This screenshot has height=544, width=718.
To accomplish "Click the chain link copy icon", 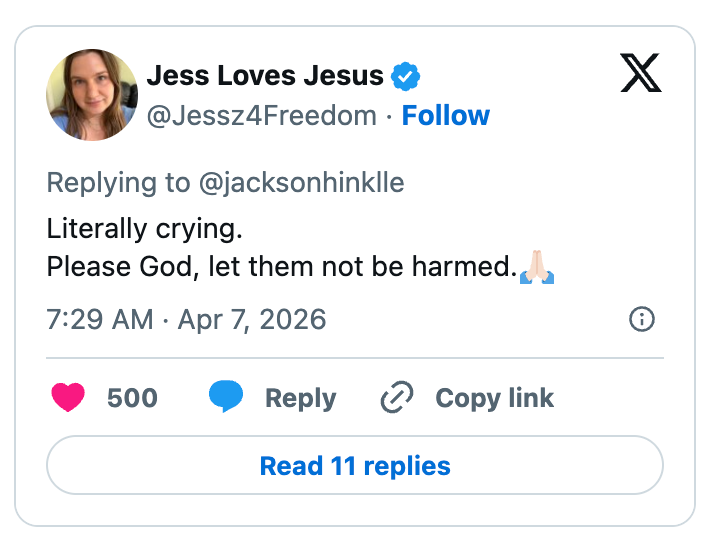I will click(x=397, y=398).
